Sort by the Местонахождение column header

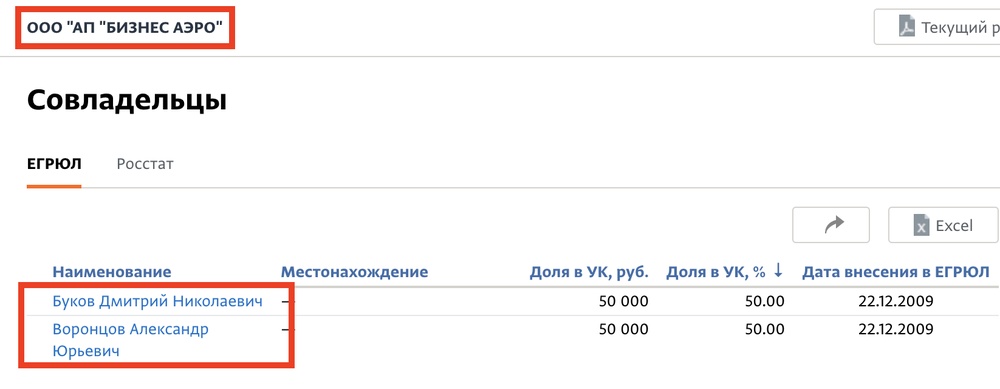[355, 272]
